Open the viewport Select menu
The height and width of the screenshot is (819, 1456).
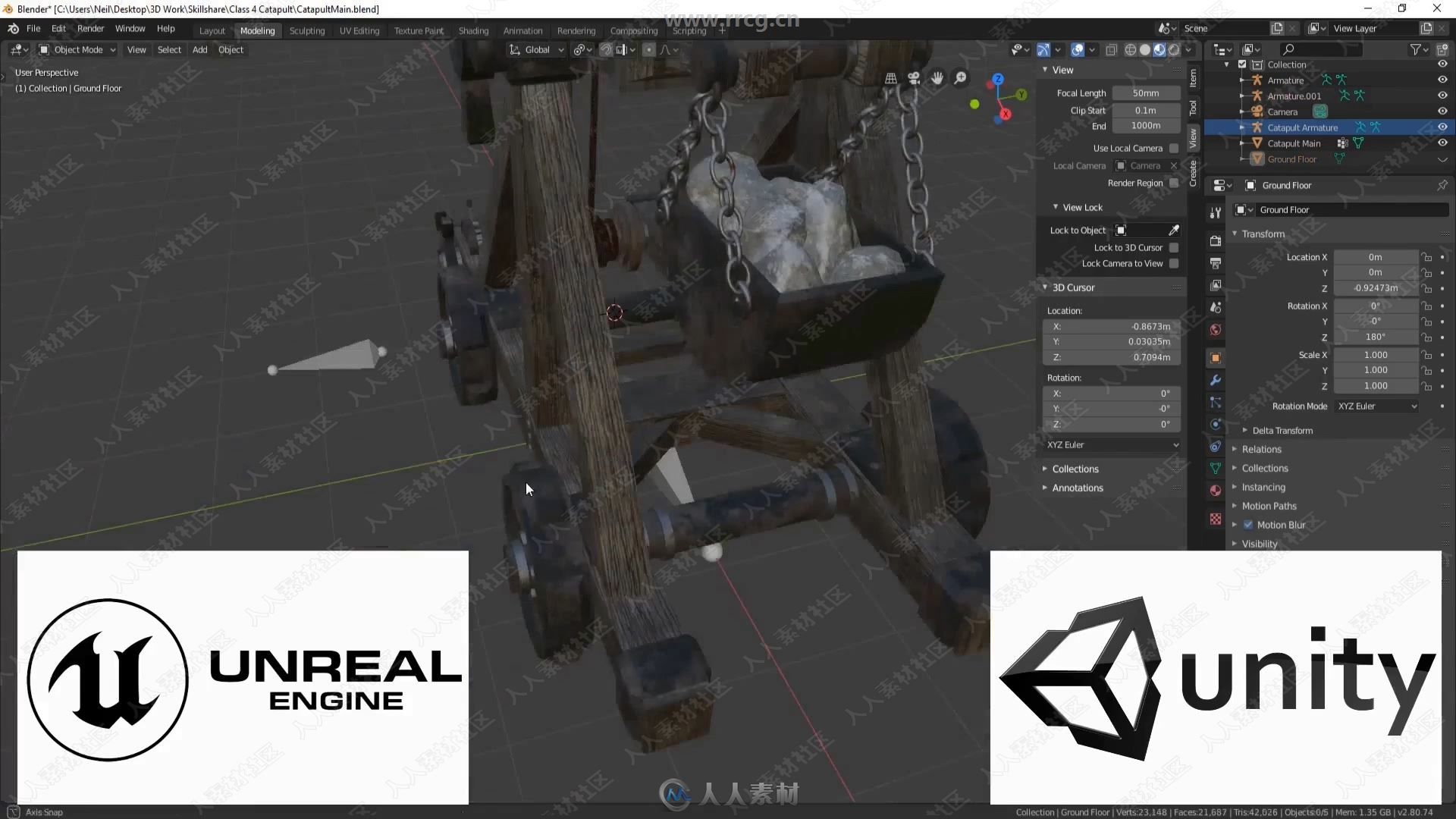point(169,50)
